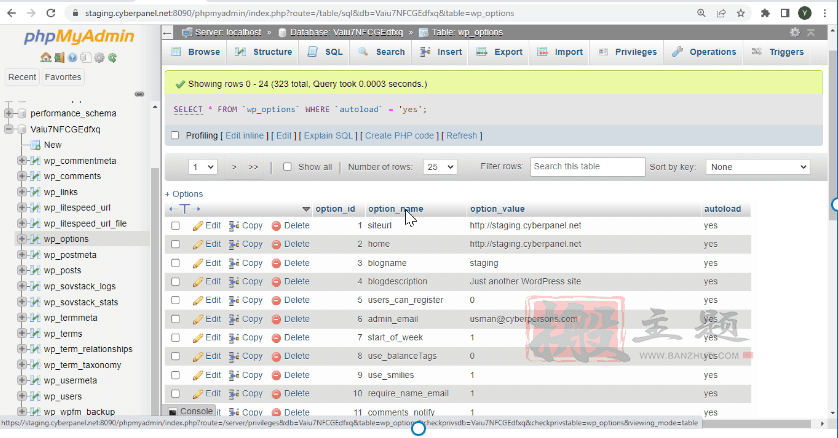
Task: Click Copy icon for use_balanceTags row
Action: click(234, 356)
